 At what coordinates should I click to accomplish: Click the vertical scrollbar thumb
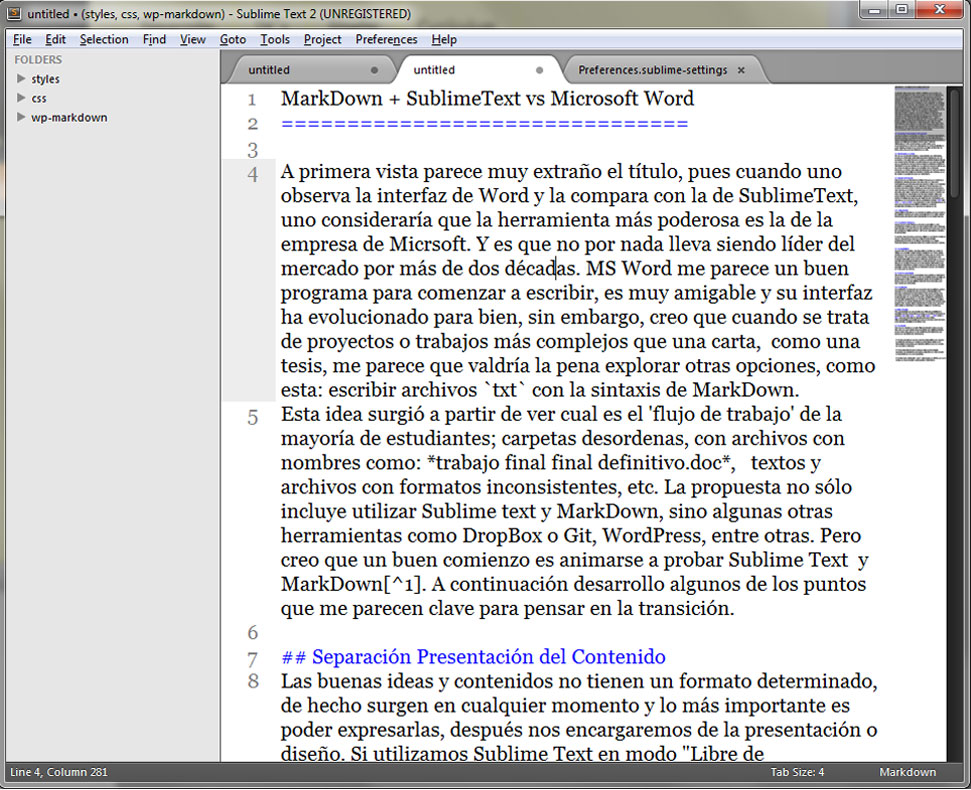click(954, 142)
